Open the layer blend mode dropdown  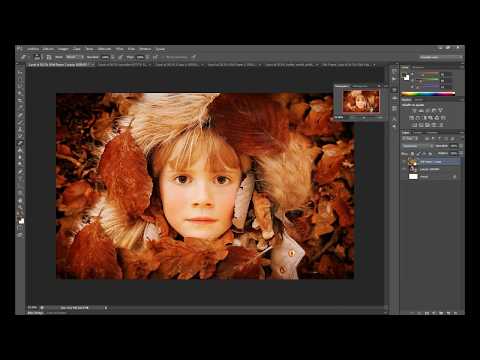click(x=417, y=146)
